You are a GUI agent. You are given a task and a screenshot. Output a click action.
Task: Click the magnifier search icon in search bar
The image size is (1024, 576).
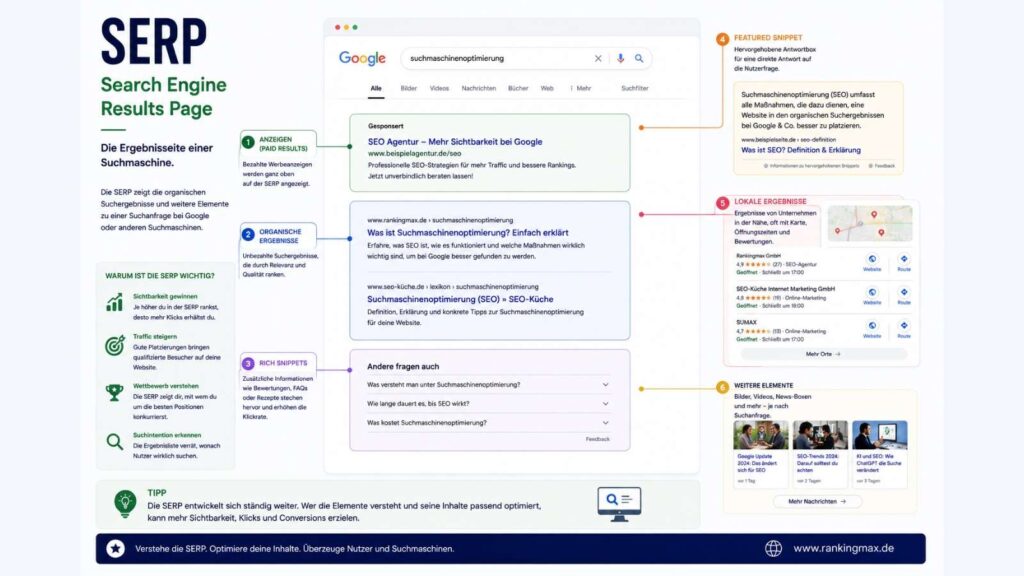[639, 58]
